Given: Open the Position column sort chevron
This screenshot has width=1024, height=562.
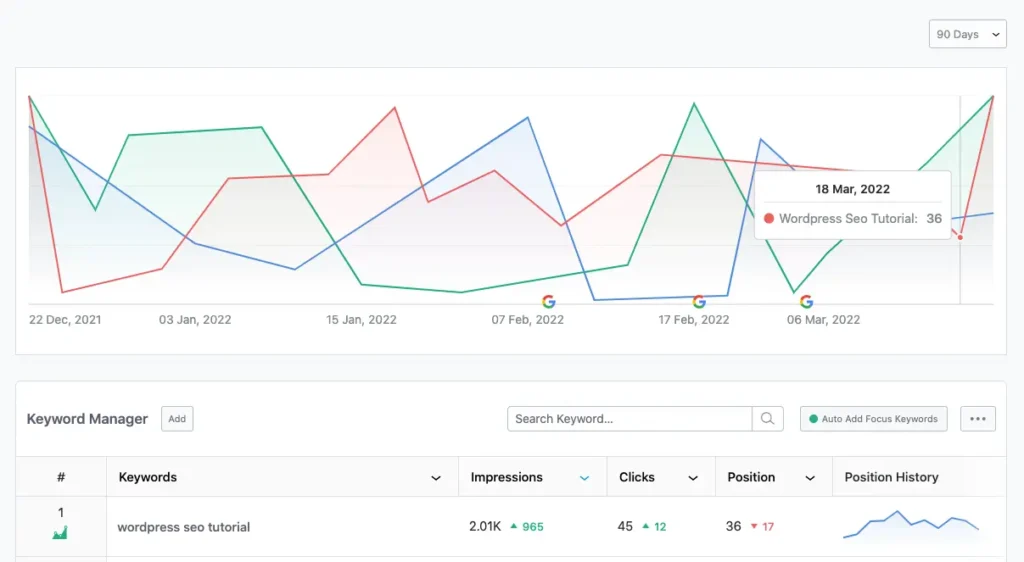Looking at the screenshot, I should [x=810, y=478].
